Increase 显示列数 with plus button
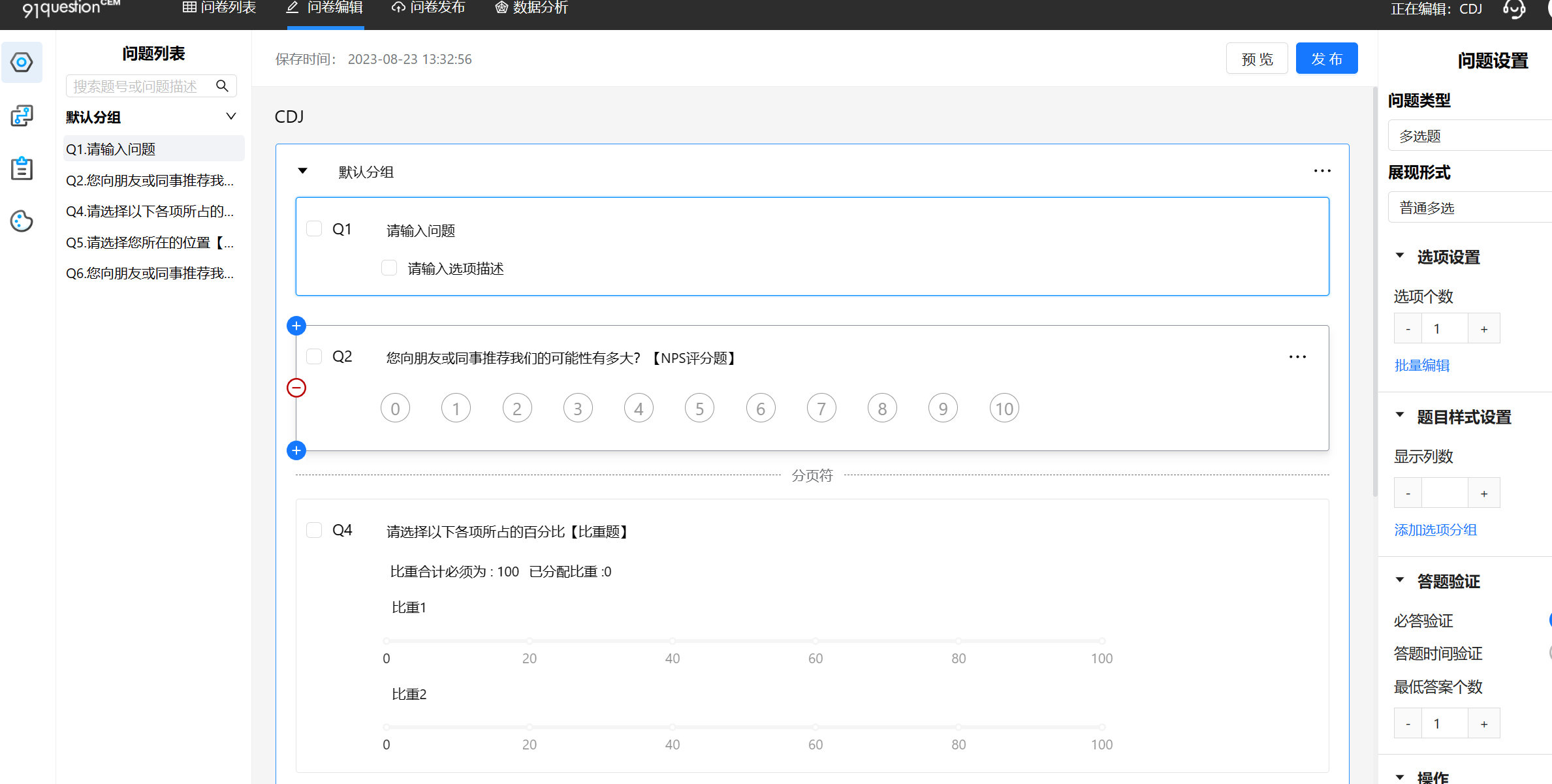The image size is (1552, 784). point(1484,493)
